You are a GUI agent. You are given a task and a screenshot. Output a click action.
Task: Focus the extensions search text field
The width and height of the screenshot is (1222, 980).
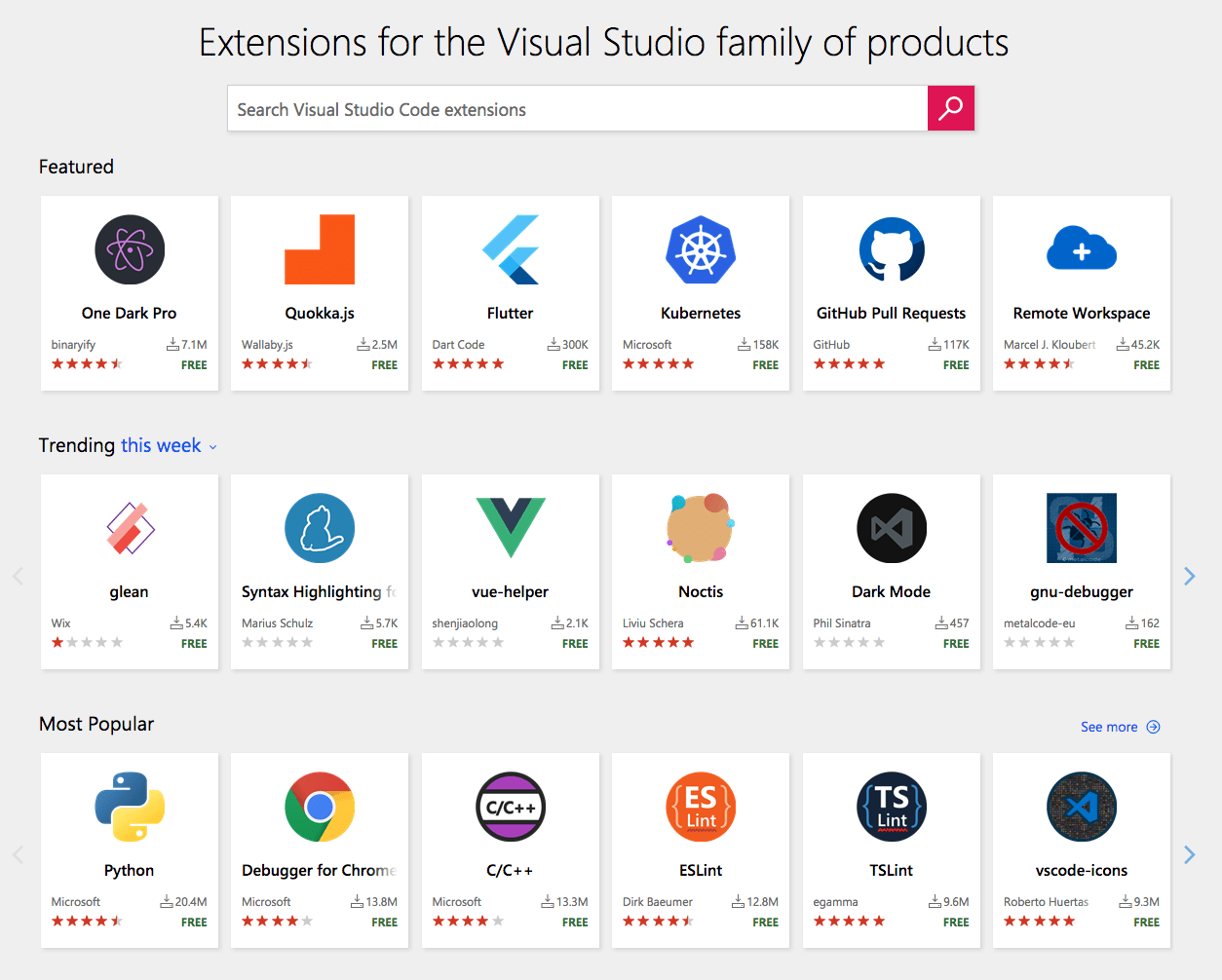pos(577,109)
